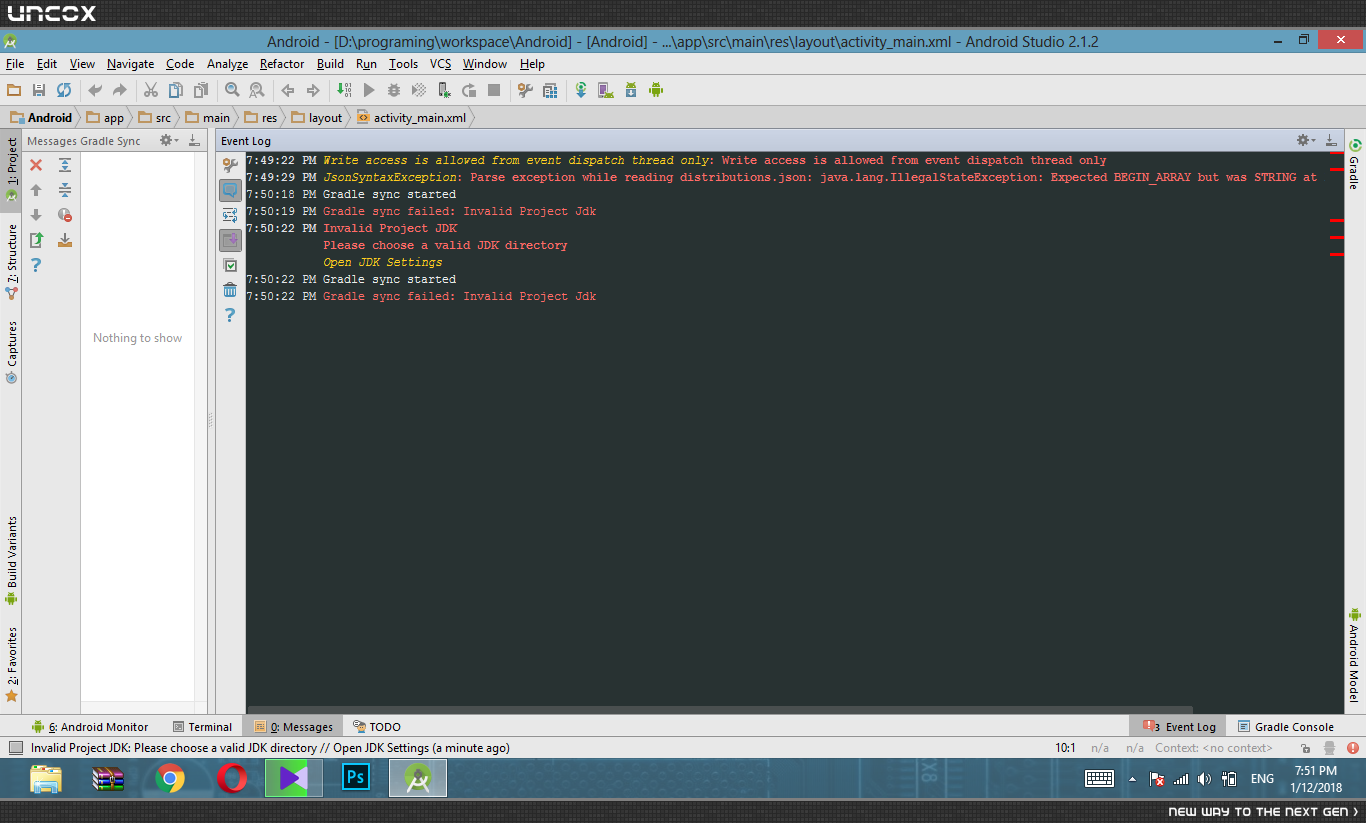Open Photoshop from the taskbar
Viewport: 1366px width, 823px height.
(x=356, y=778)
